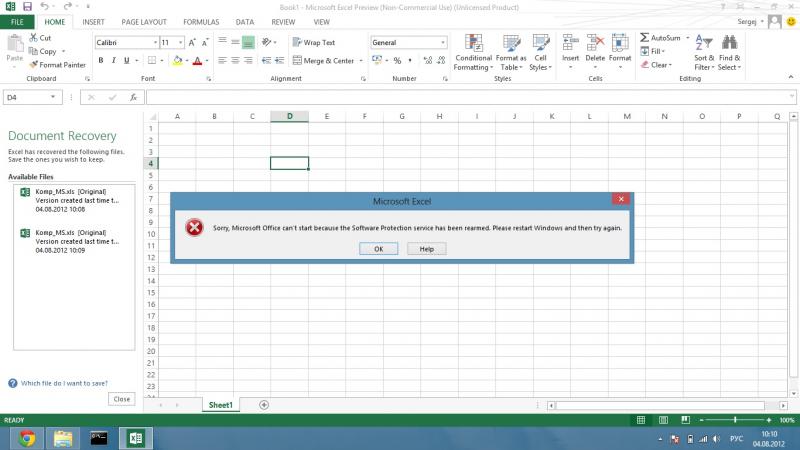Toggle Center horizontal alignment
Screen dimensions: 800x450
coord(235,60)
